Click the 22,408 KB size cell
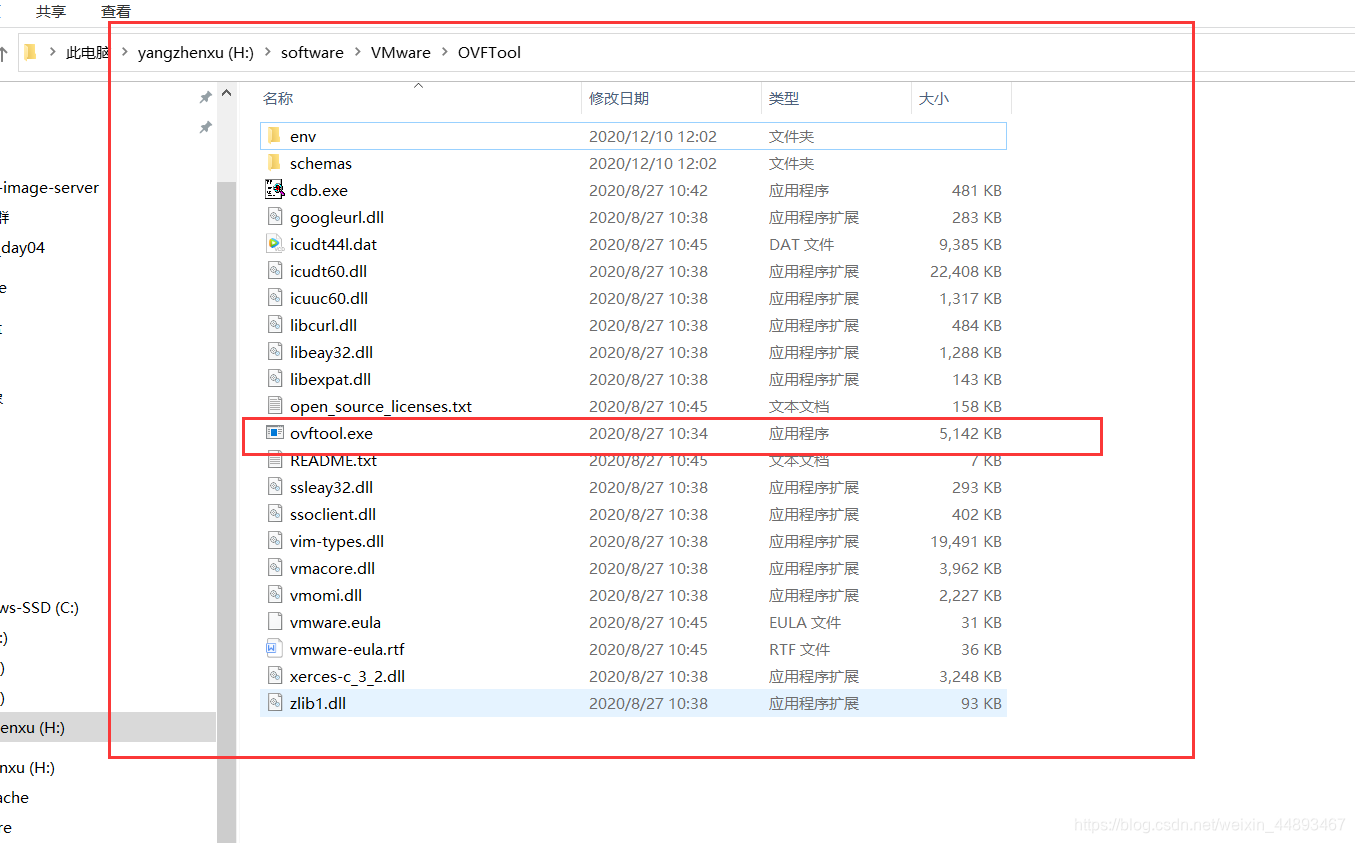Viewport: 1355px width, 843px height. tap(966, 271)
